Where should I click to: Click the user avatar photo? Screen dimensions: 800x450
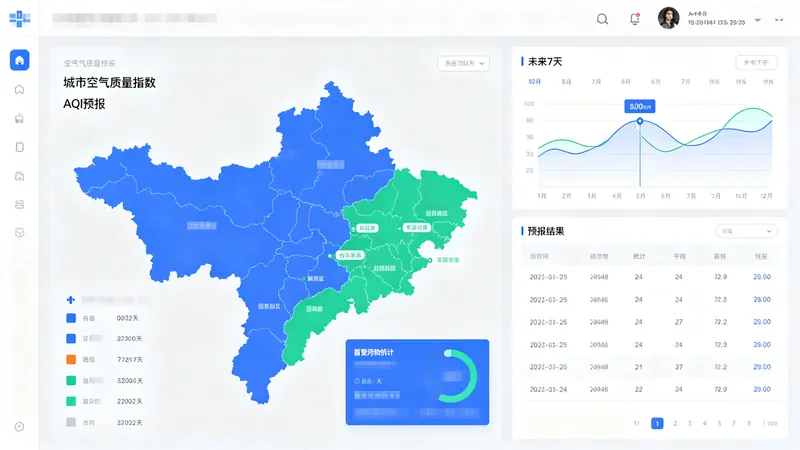coord(668,18)
